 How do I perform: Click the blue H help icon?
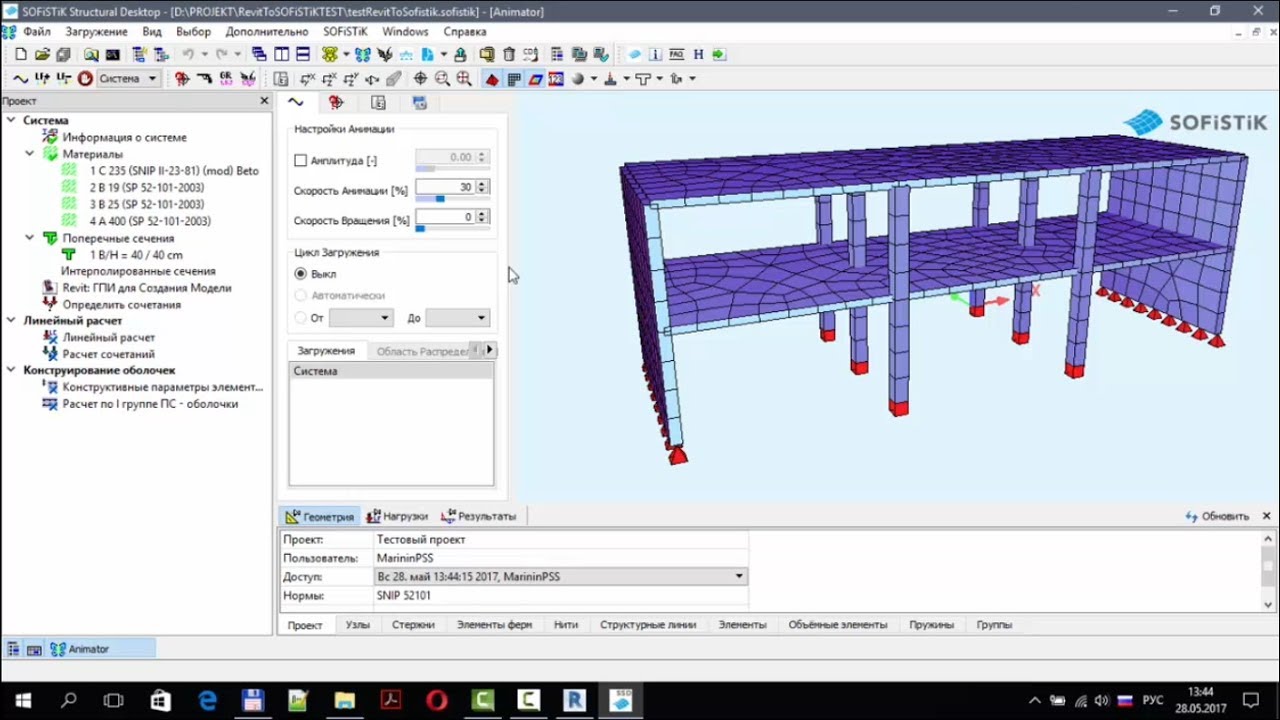pyautogui.click(x=698, y=55)
